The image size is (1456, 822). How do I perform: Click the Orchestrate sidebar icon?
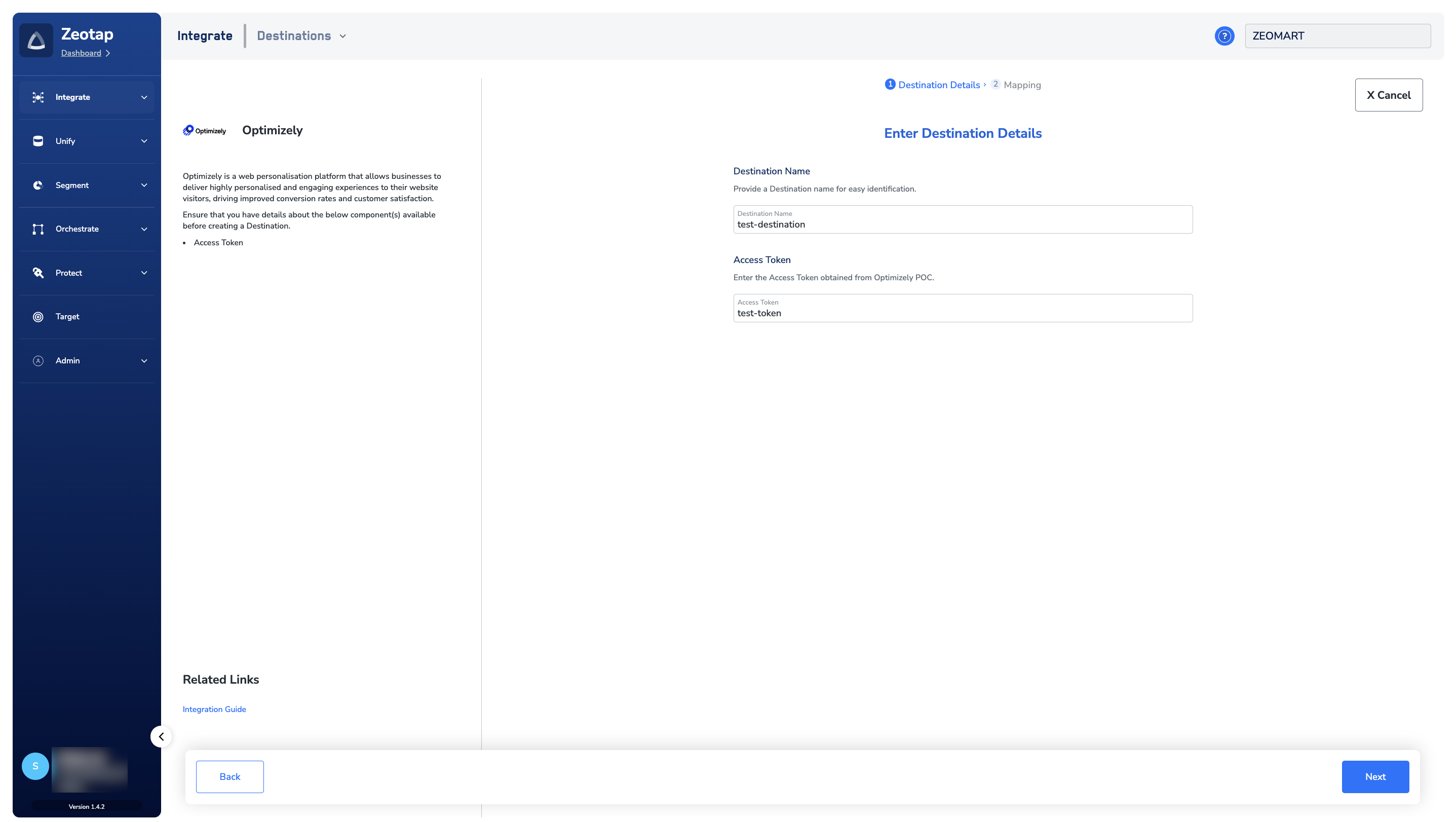pos(38,229)
